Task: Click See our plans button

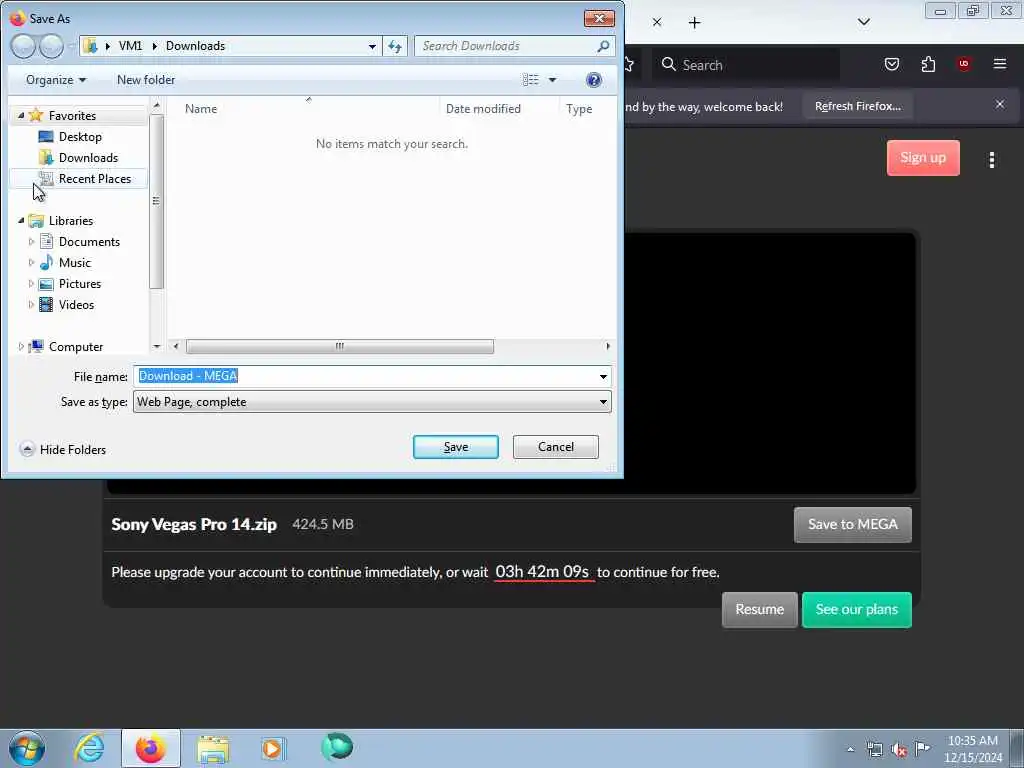Action: pos(856,609)
